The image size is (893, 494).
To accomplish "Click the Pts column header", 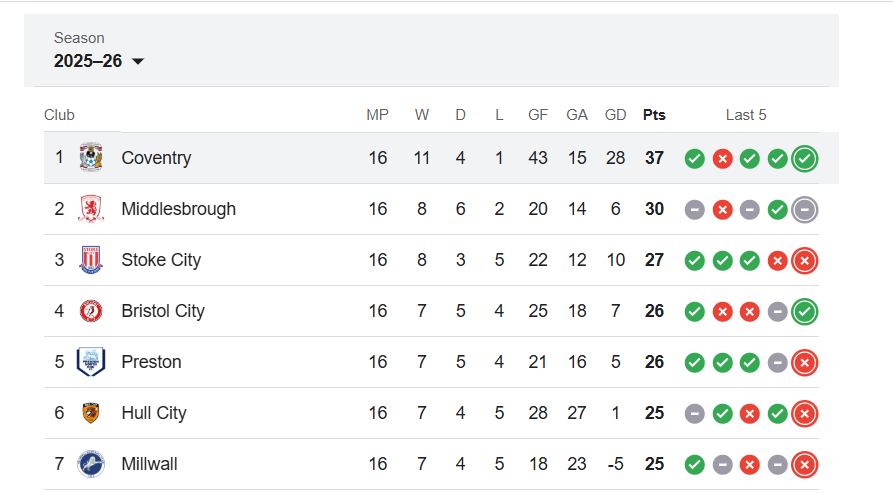I will point(654,115).
